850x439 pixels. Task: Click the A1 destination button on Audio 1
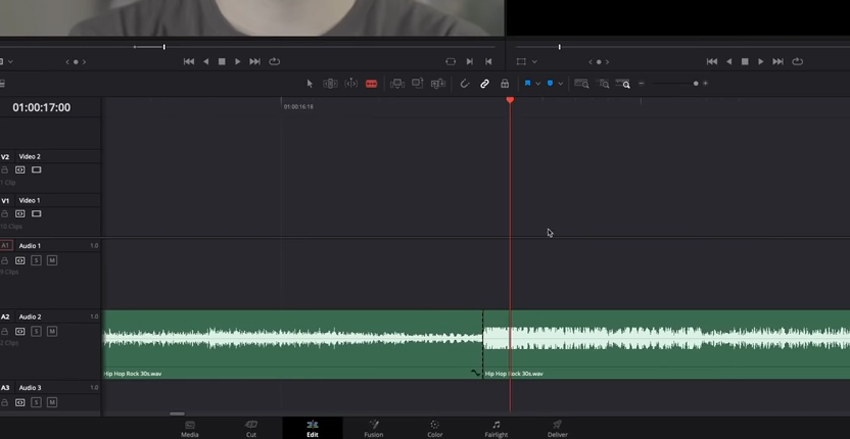tap(6, 245)
